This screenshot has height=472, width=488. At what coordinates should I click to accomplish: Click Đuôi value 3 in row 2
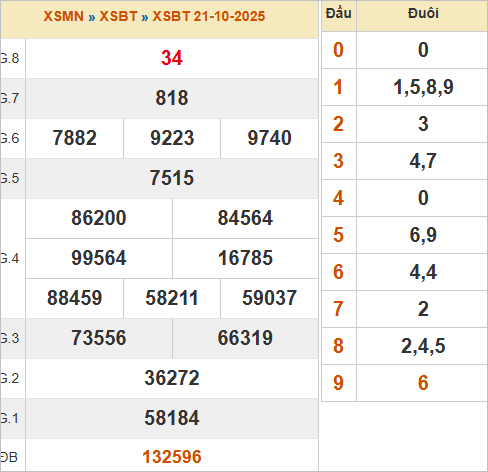423,124
